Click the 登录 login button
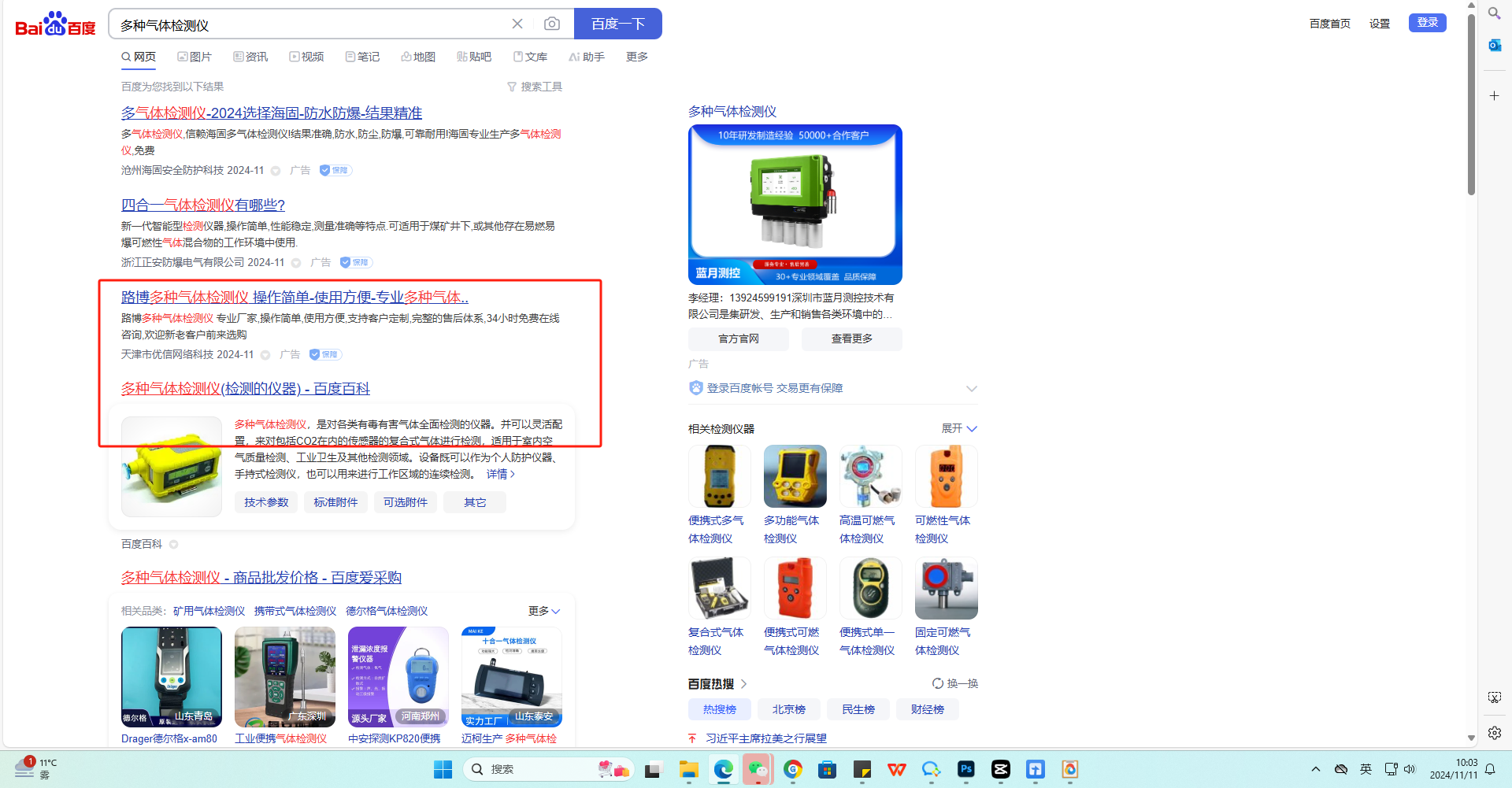This screenshot has height=788, width=1512. pos(1428,23)
